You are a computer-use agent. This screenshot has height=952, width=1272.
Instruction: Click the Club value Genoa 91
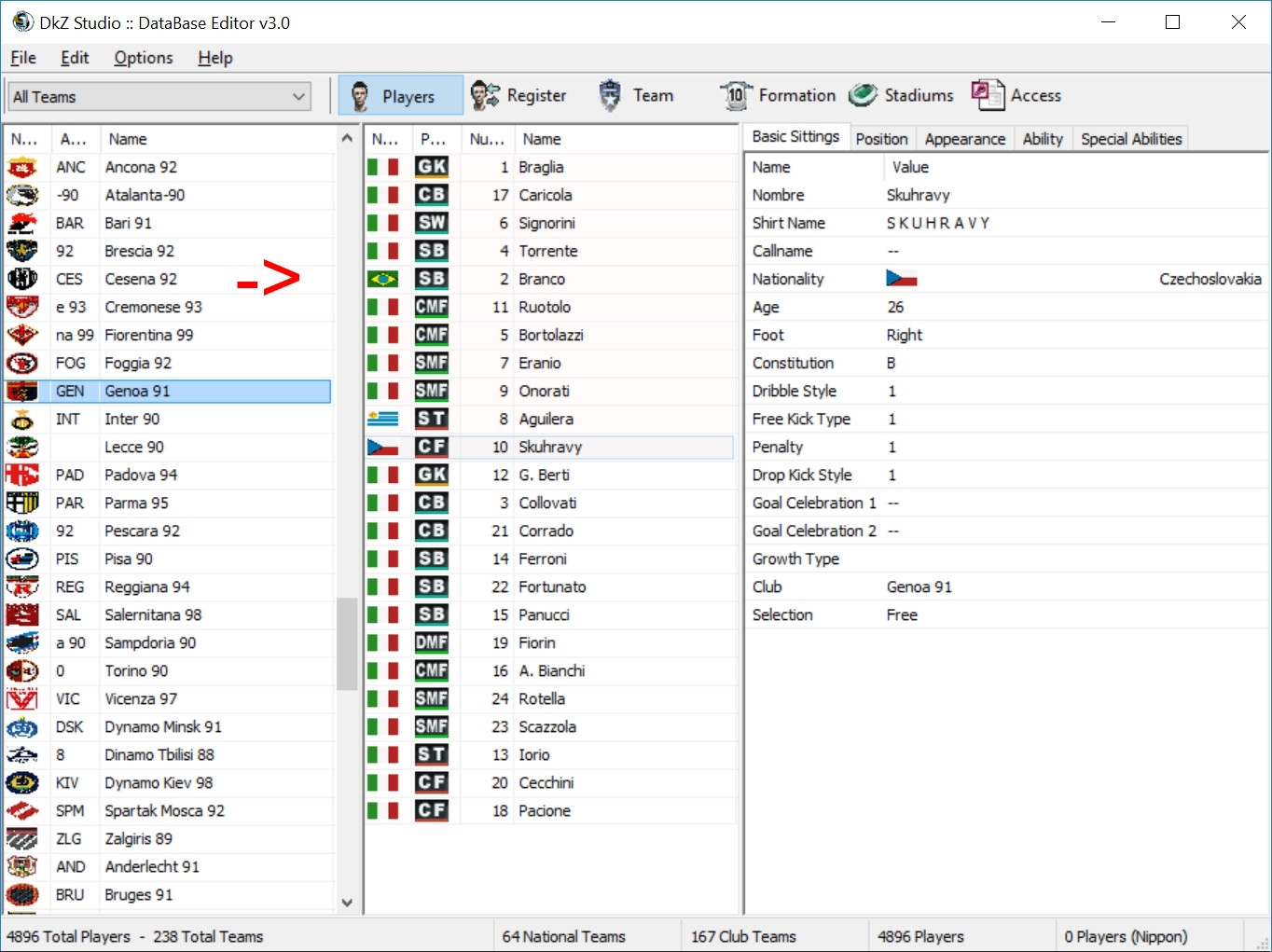pyautogui.click(x=919, y=586)
